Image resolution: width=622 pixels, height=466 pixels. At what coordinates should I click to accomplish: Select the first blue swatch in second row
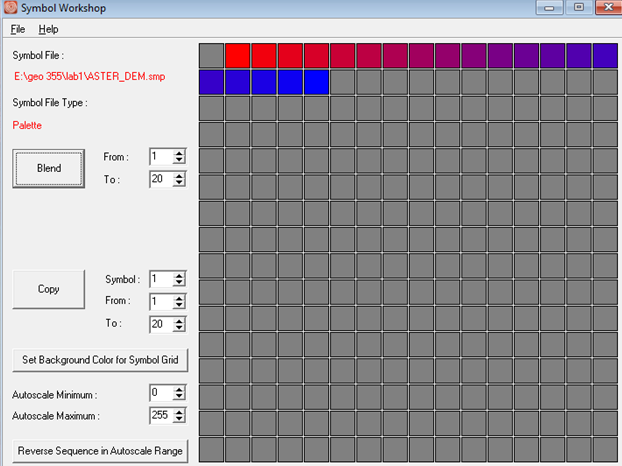pyautogui.click(x=211, y=81)
